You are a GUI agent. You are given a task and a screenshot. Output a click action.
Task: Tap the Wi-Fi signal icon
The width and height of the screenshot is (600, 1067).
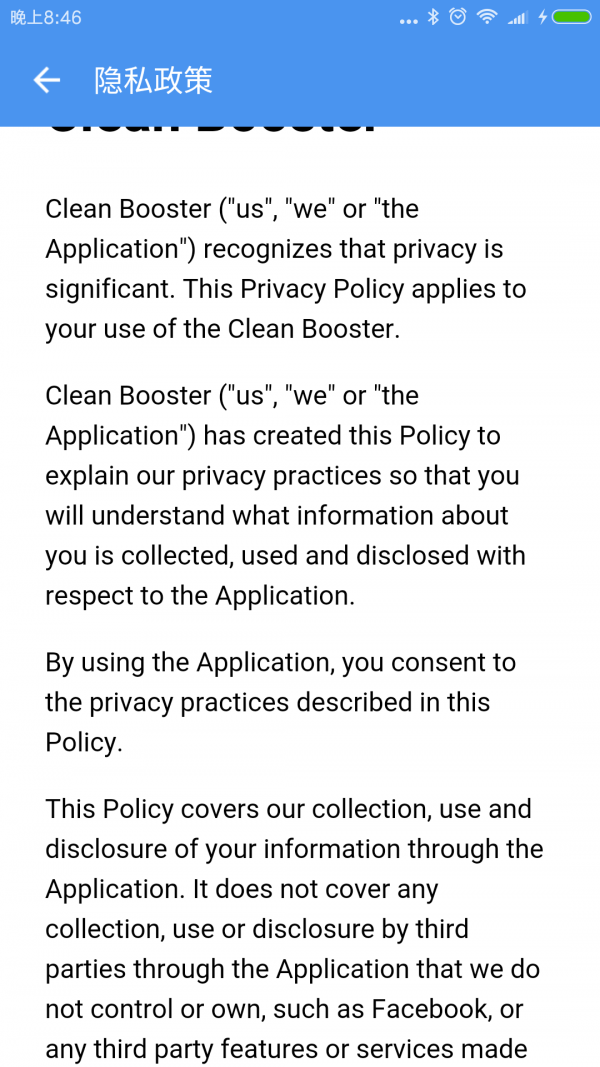coord(487,18)
